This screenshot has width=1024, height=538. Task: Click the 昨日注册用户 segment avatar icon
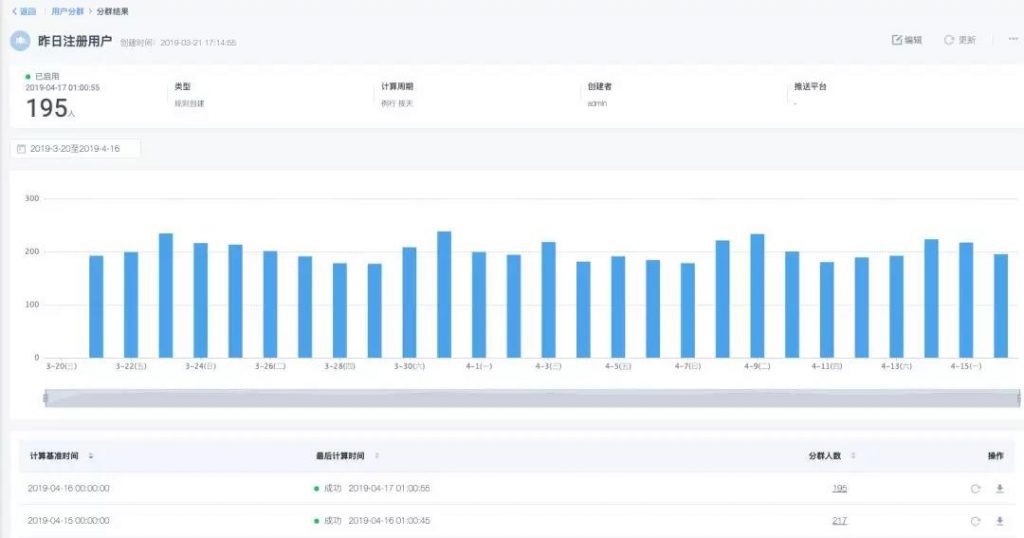point(20,41)
